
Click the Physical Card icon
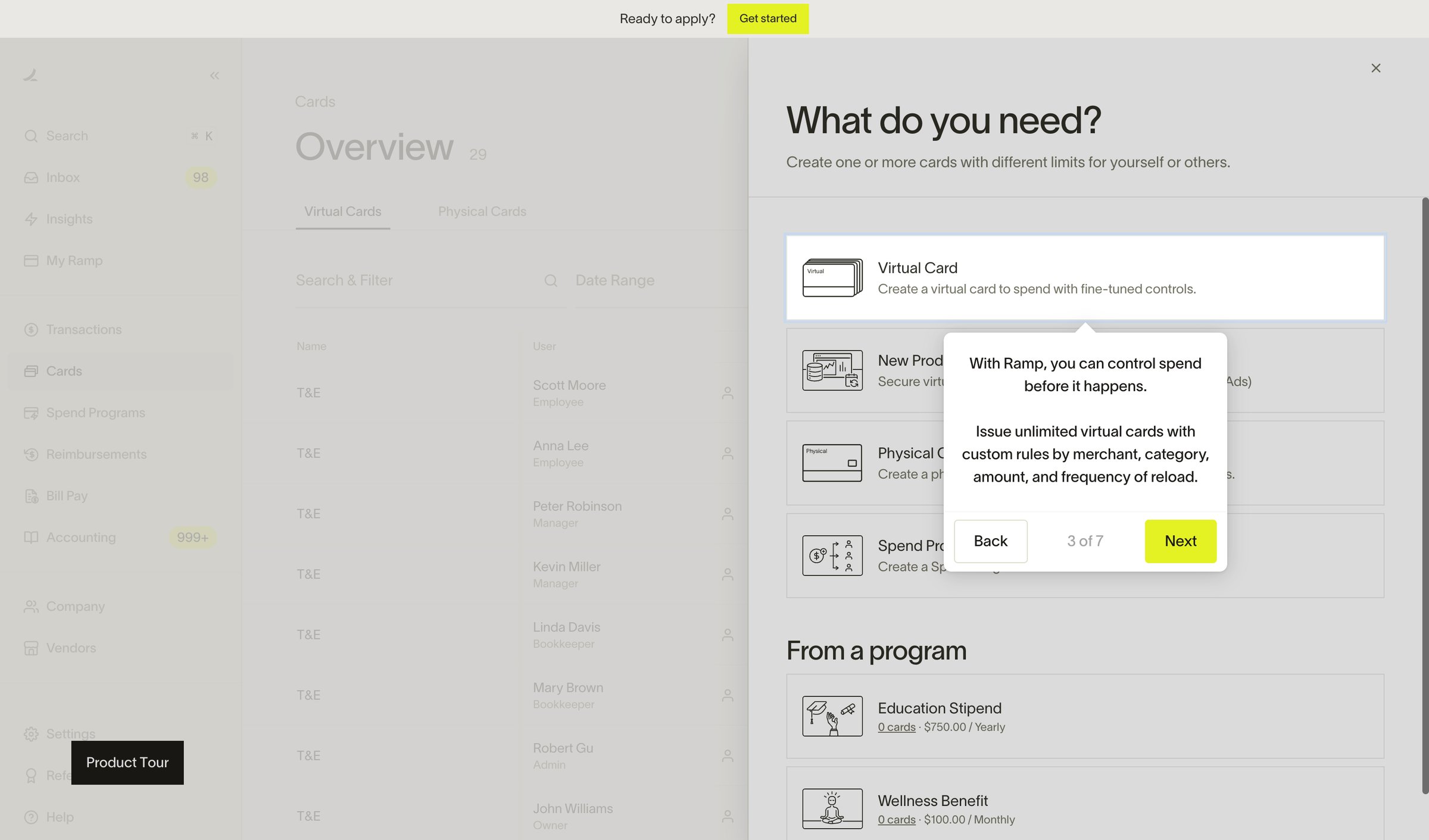point(832,463)
